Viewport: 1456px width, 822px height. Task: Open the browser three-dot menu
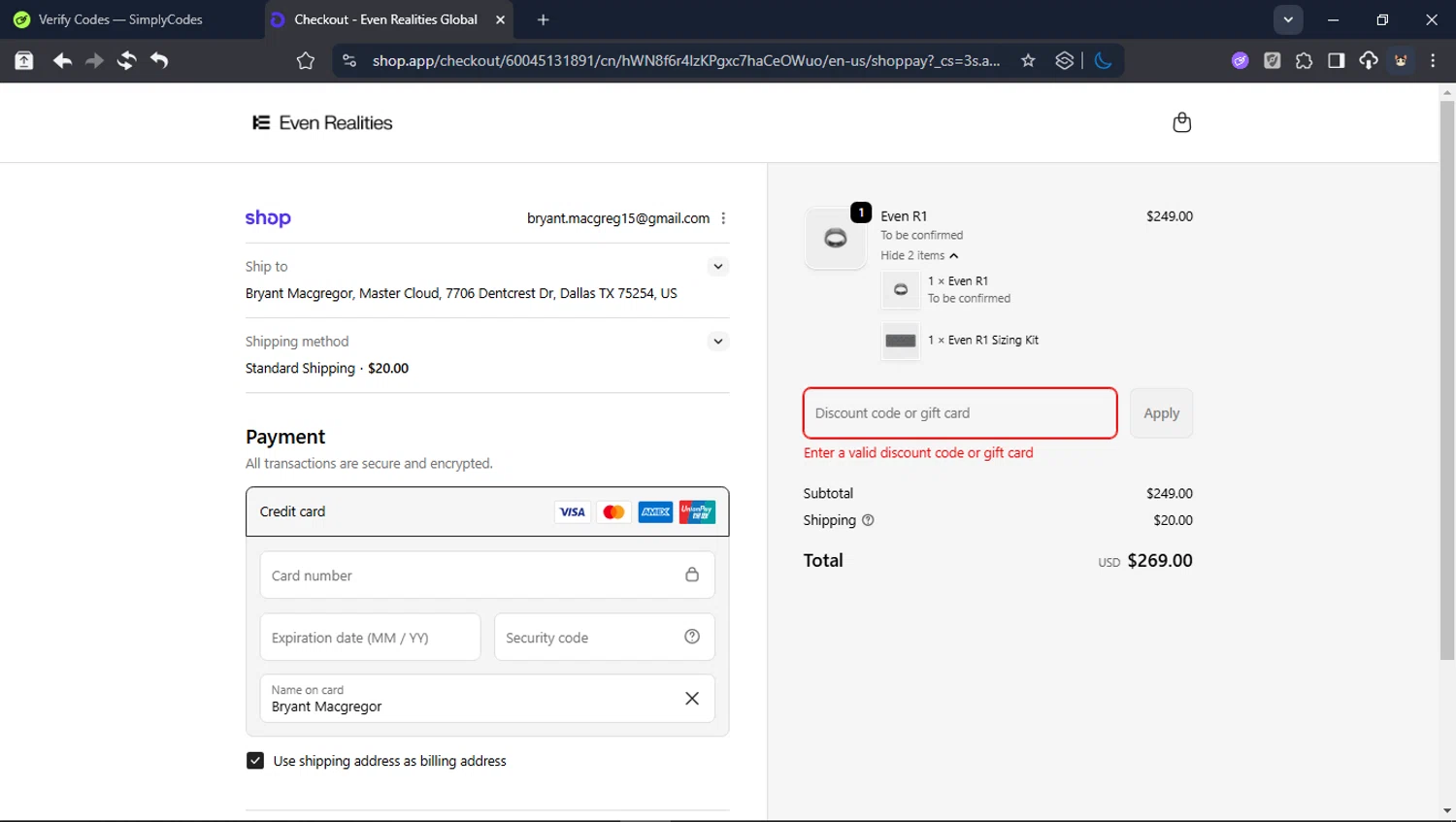tap(1433, 60)
